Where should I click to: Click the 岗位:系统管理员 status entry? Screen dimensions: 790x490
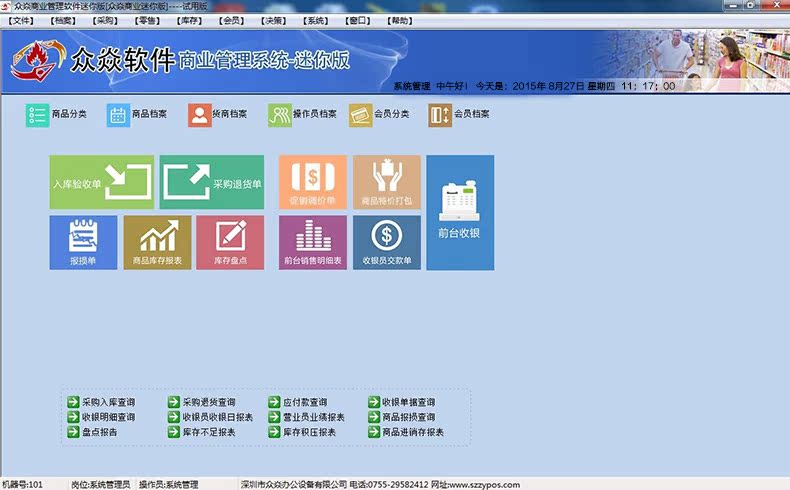pyautogui.click(x=100, y=484)
